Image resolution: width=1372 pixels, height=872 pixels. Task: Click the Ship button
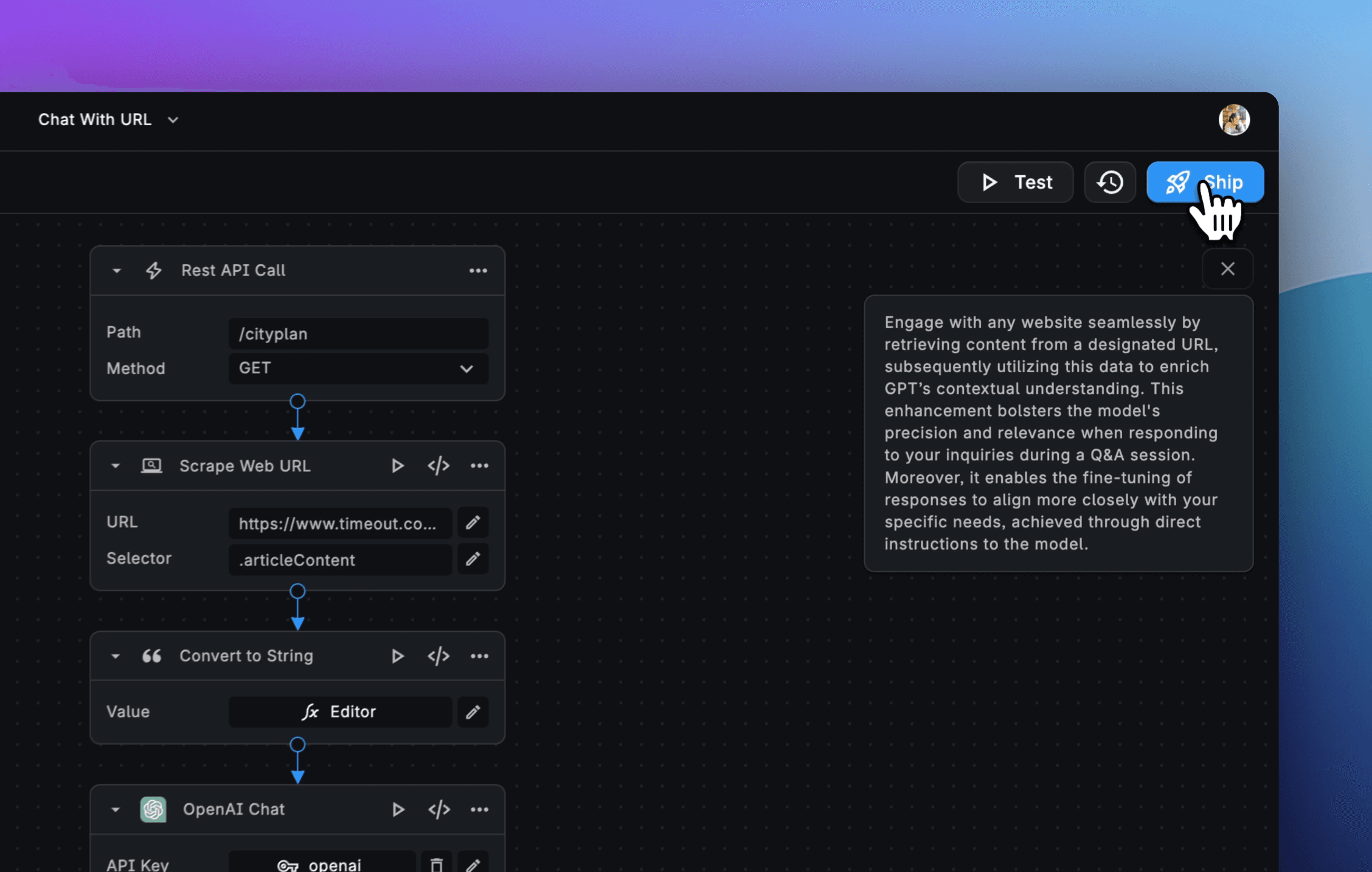point(1205,182)
